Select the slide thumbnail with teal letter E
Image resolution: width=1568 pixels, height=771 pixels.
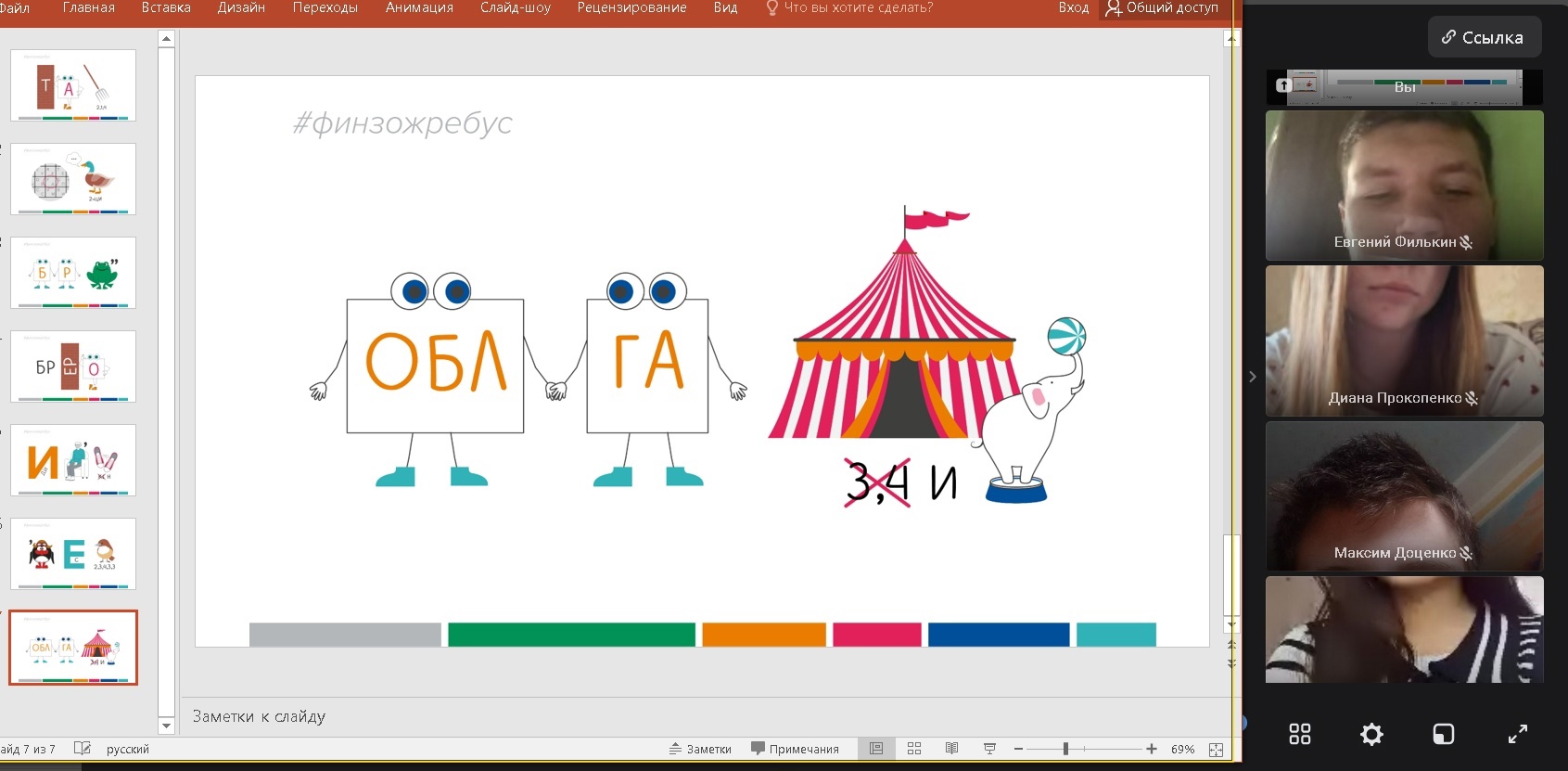pyautogui.click(x=73, y=554)
